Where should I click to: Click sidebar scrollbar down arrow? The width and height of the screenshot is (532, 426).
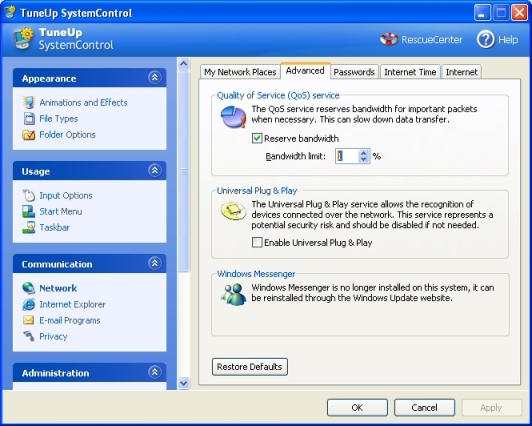(184, 383)
